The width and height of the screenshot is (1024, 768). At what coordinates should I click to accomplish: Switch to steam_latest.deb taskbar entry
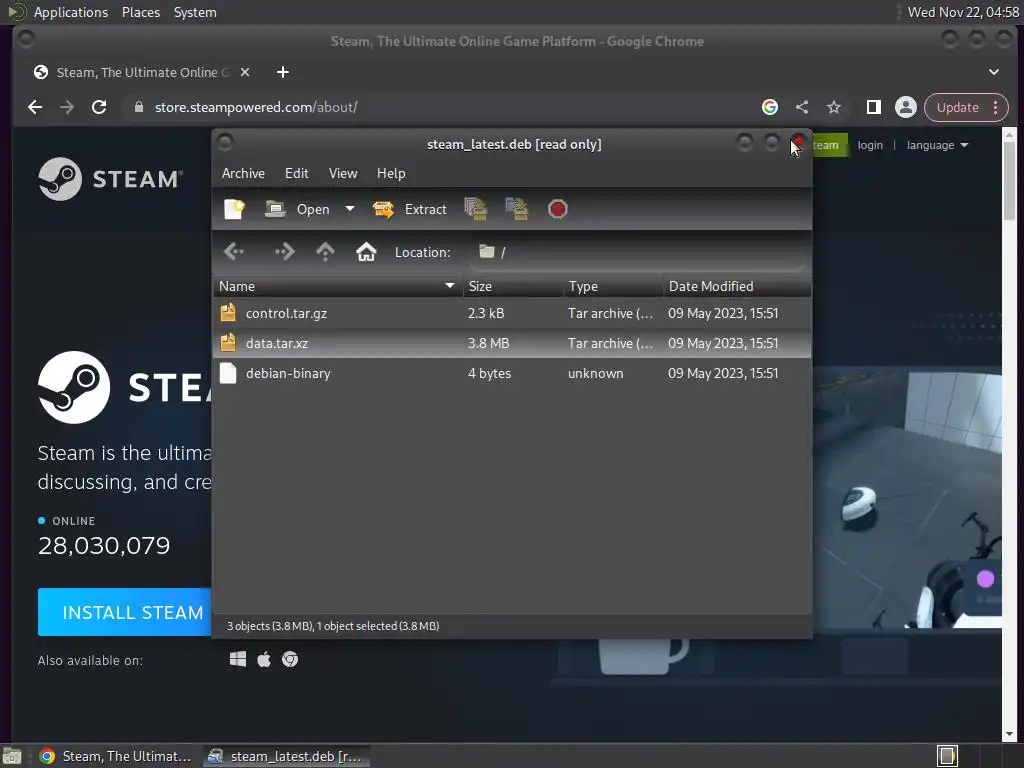(x=286, y=756)
